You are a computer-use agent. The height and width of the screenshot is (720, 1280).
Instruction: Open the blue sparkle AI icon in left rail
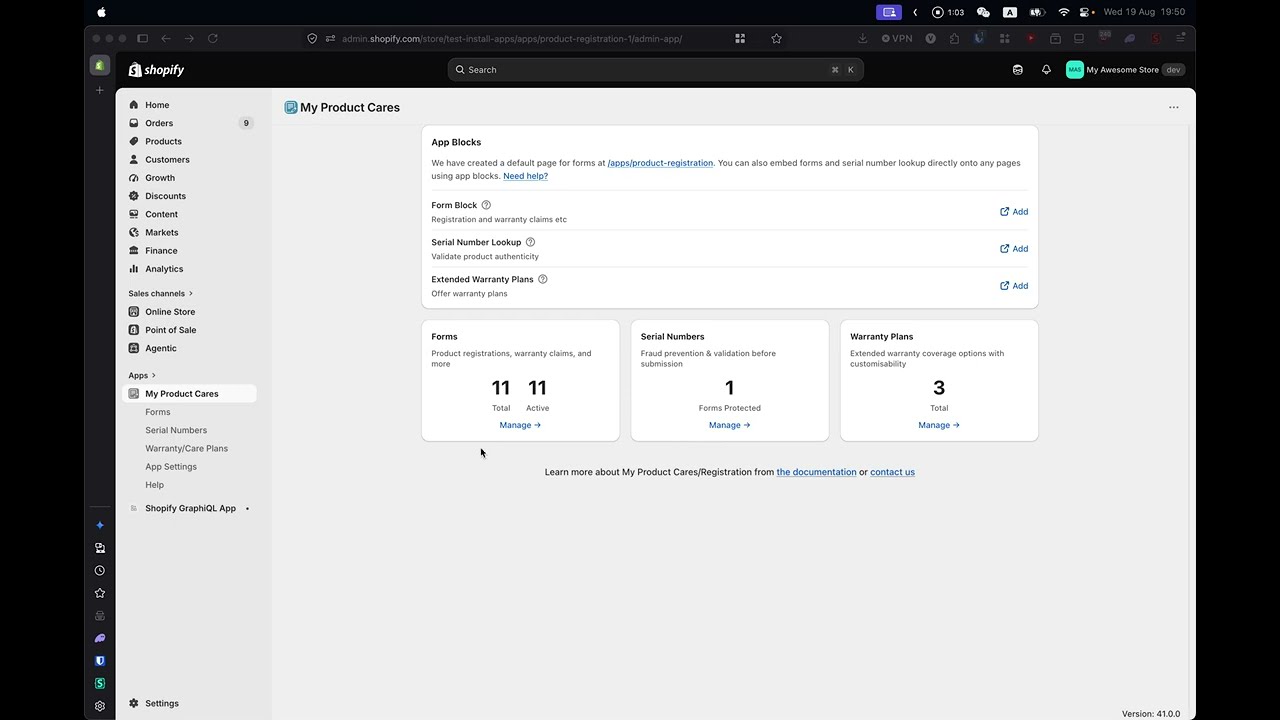(x=99, y=525)
